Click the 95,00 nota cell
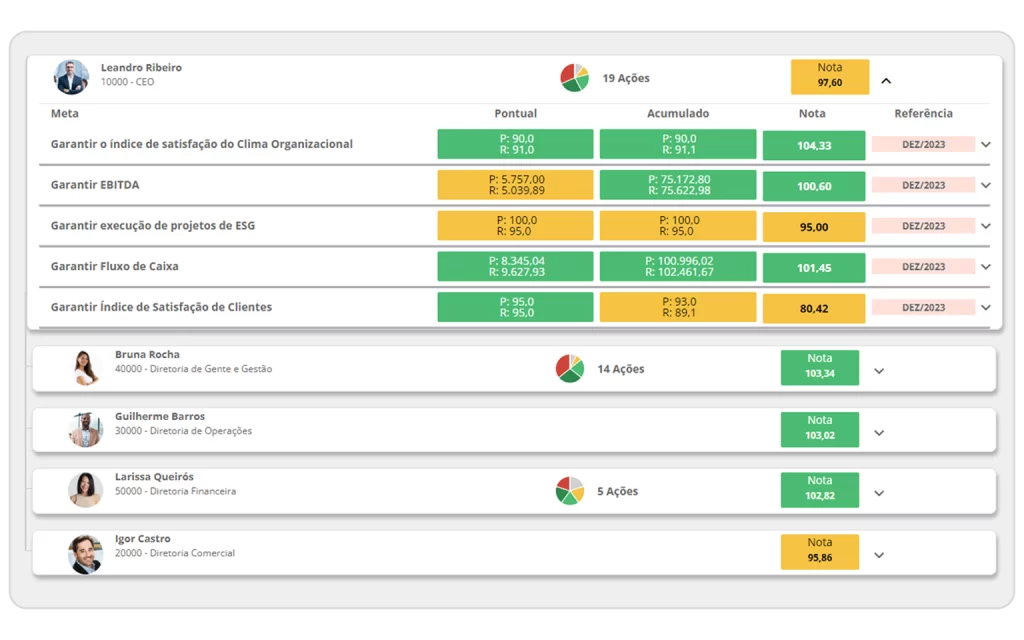1024x640 pixels. 814,227
